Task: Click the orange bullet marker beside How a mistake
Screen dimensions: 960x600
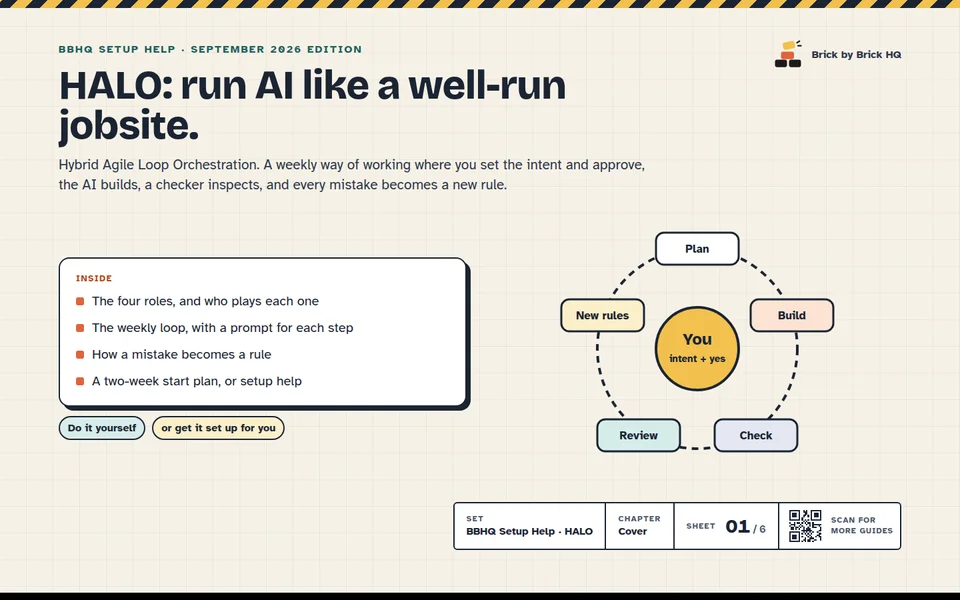Action: 80,354
